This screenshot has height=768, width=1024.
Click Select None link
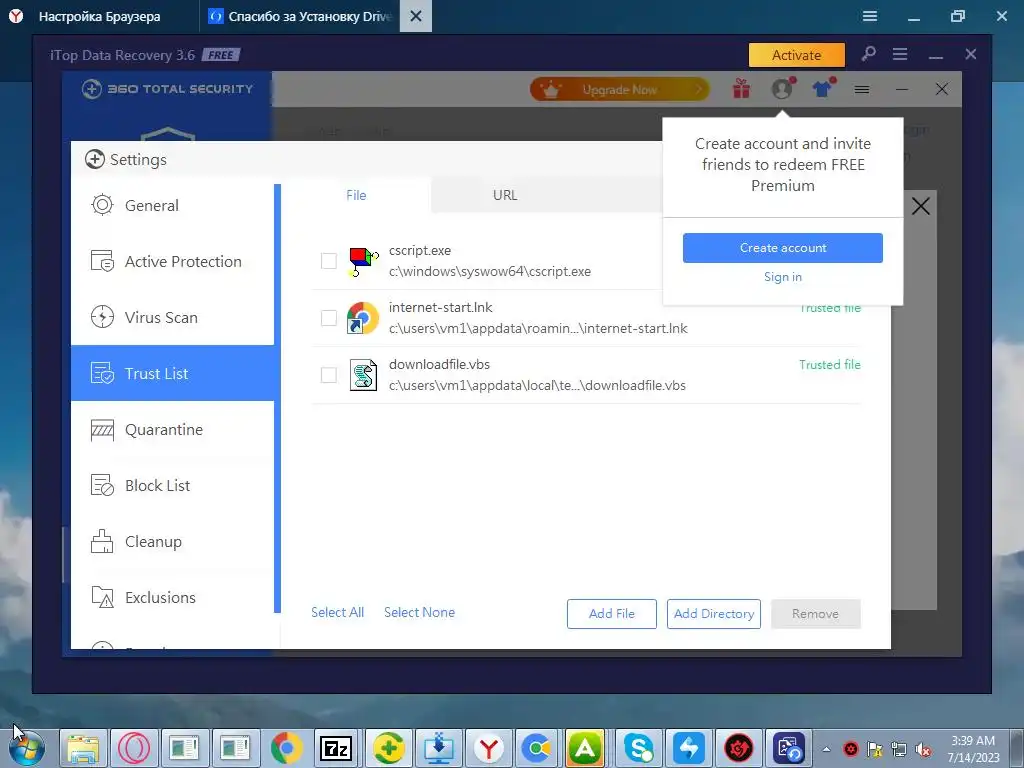pyautogui.click(x=419, y=613)
